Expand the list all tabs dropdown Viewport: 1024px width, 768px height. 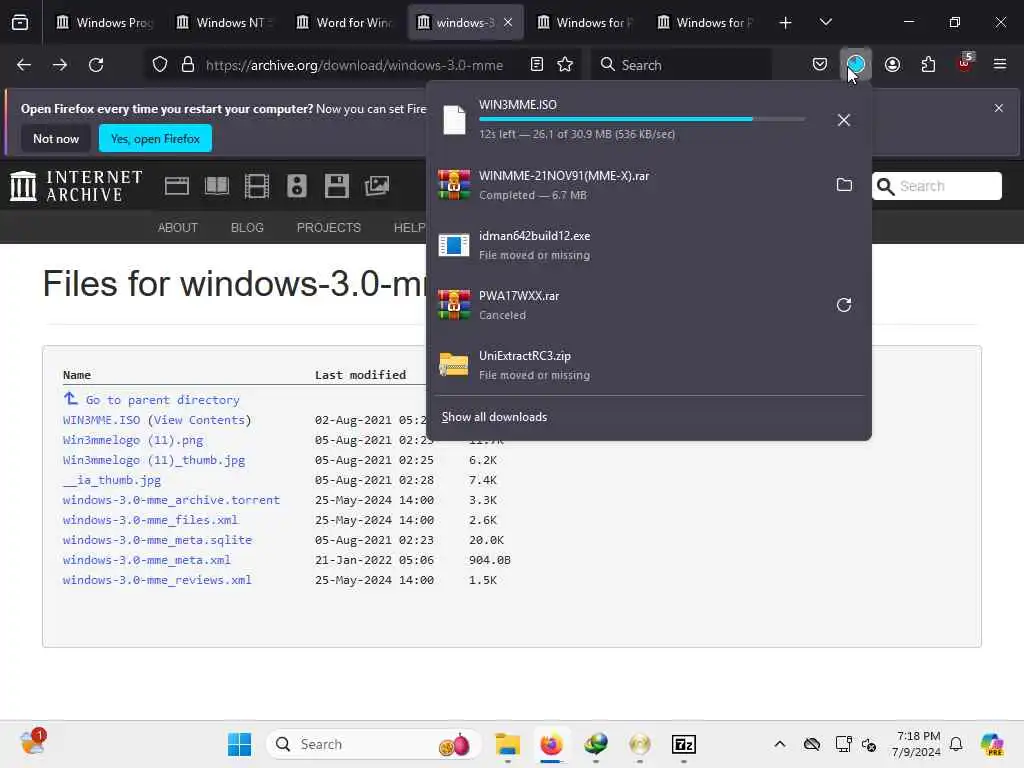click(825, 23)
